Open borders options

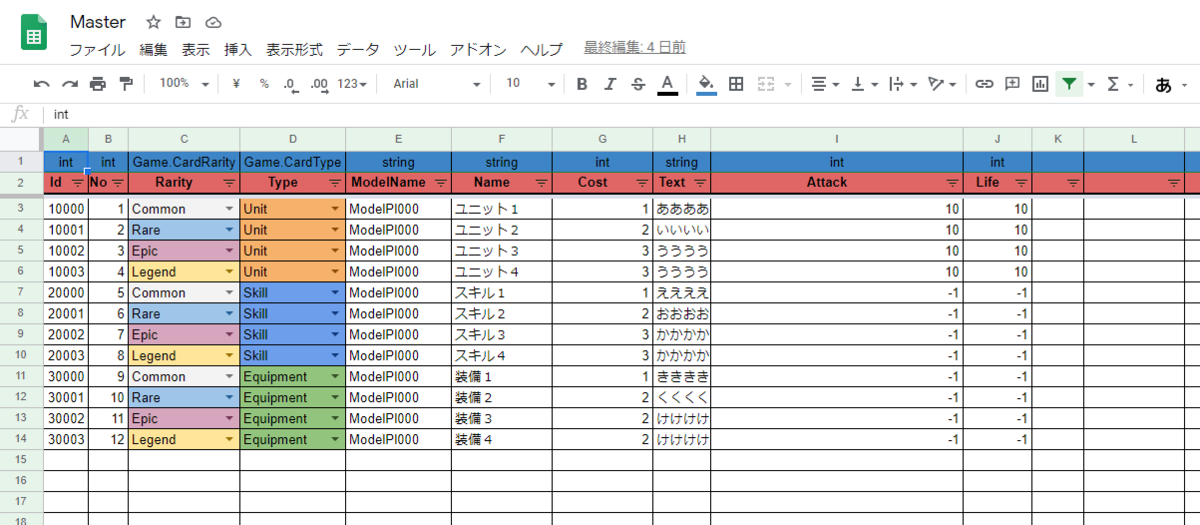(736, 84)
